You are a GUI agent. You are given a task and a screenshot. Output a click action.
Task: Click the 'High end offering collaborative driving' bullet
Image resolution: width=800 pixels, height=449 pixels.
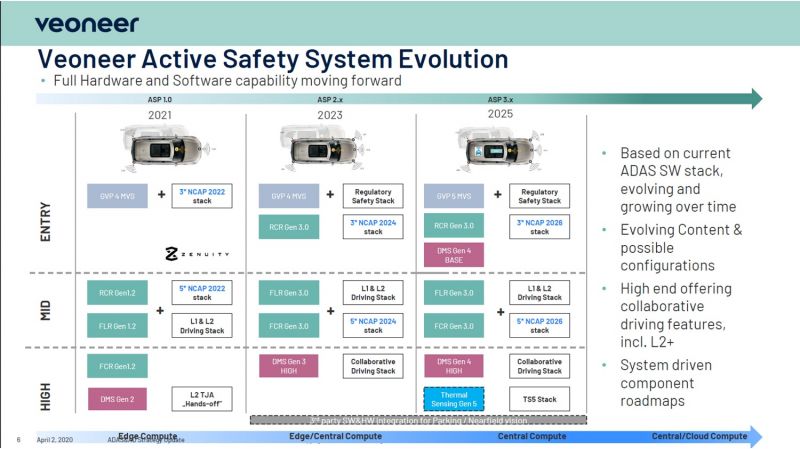coord(676,315)
